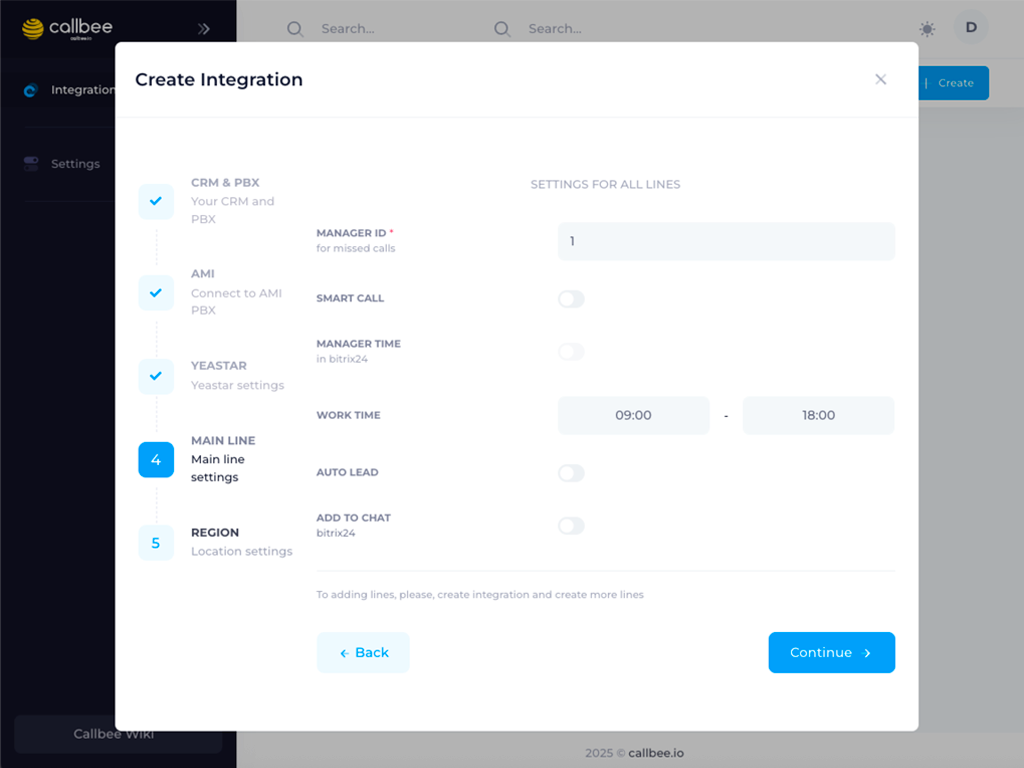Go to CRM & PBX step checkmark
Image resolution: width=1024 pixels, height=768 pixels.
(x=156, y=201)
